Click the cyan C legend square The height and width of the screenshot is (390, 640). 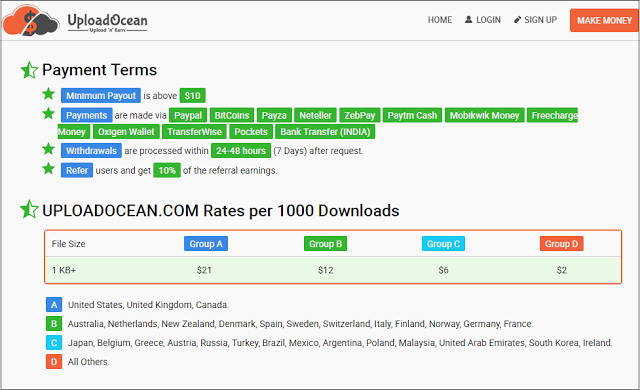(x=54, y=343)
